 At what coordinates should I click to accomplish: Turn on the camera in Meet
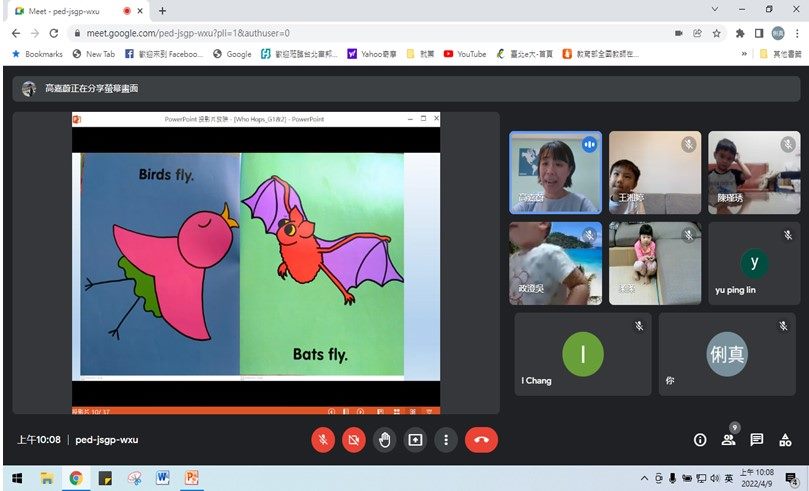pos(353,440)
